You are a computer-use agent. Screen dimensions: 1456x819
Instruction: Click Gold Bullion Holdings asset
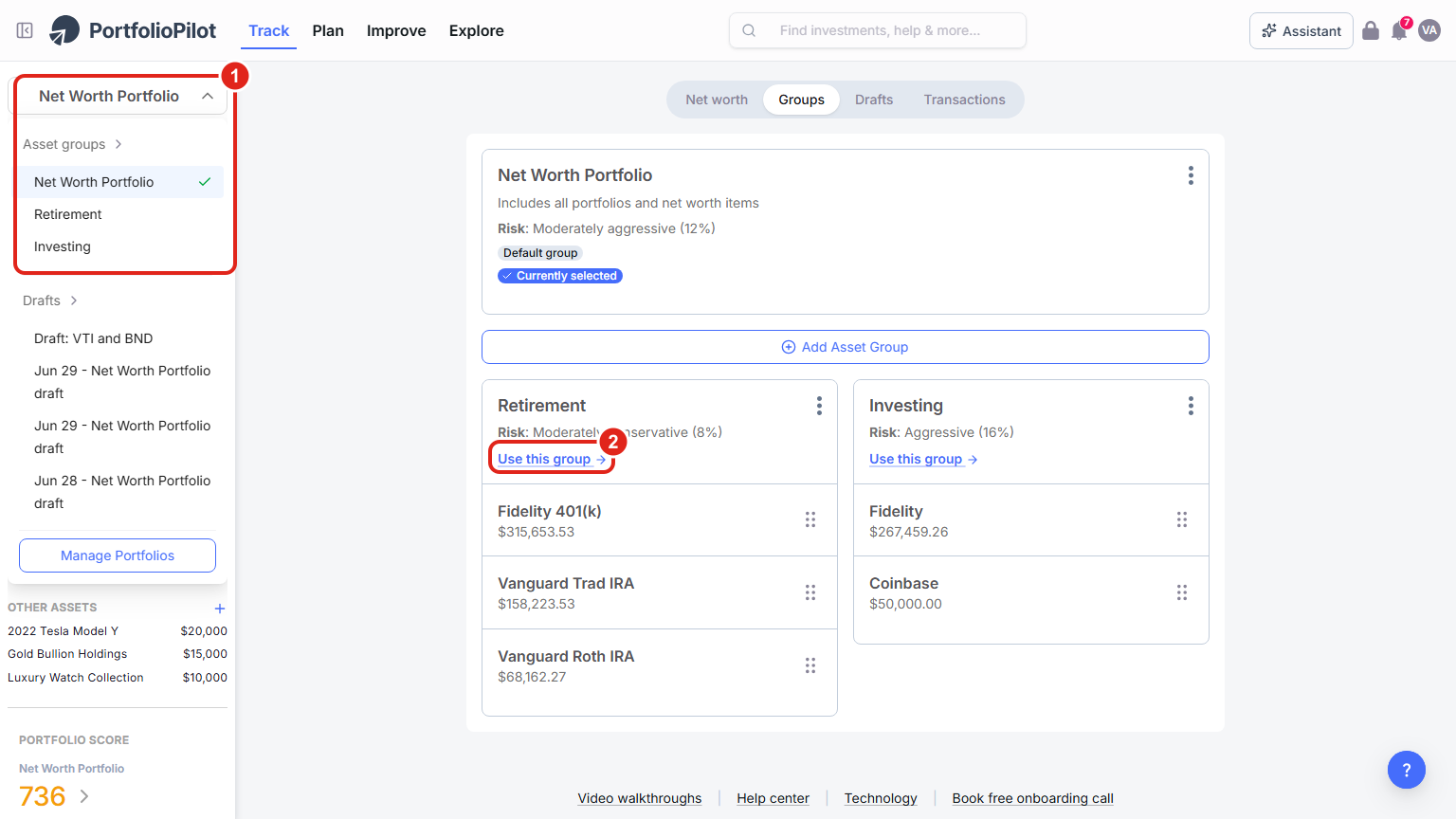click(118, 654)
